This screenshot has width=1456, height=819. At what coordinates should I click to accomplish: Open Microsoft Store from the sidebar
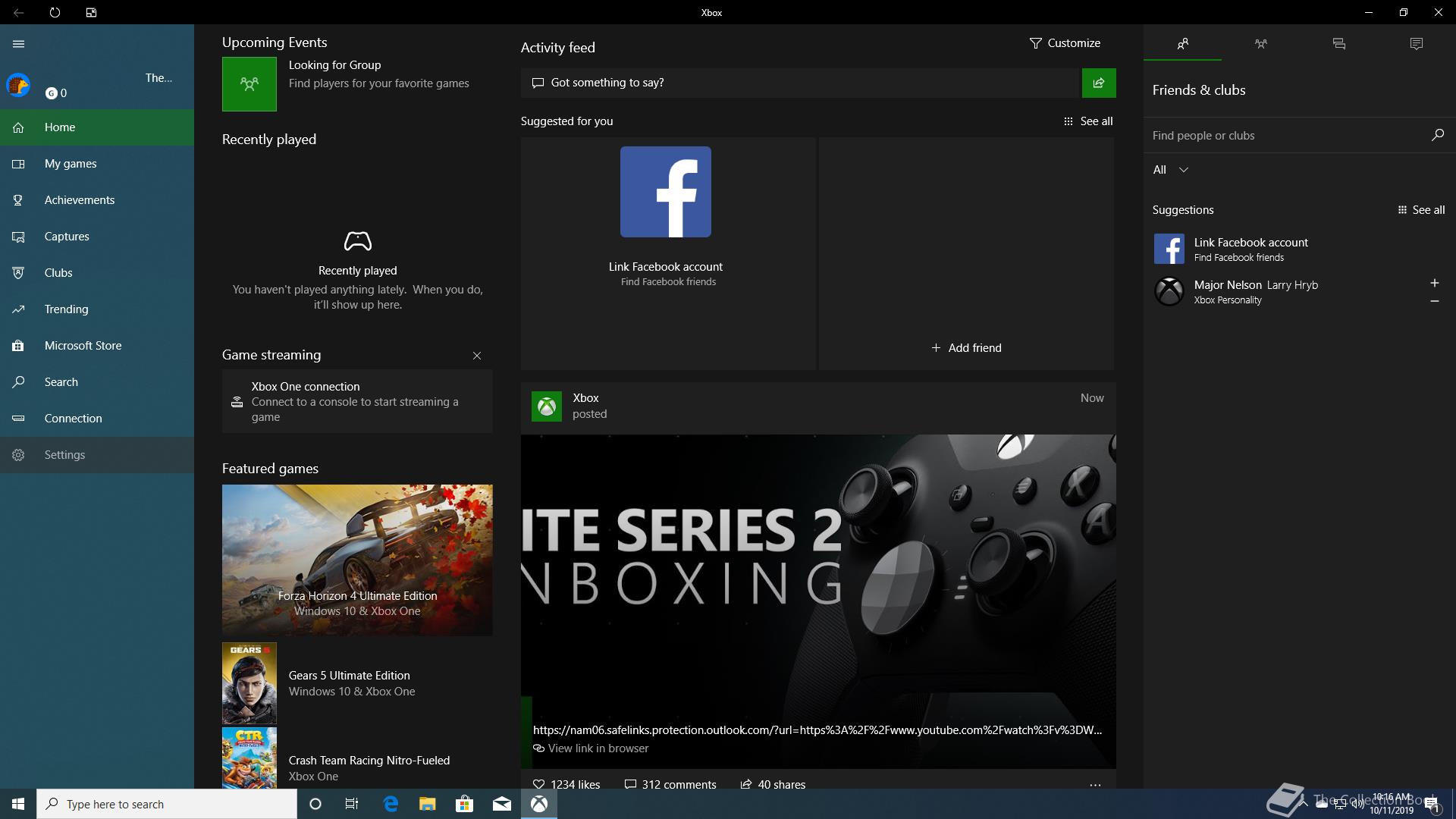97,346
